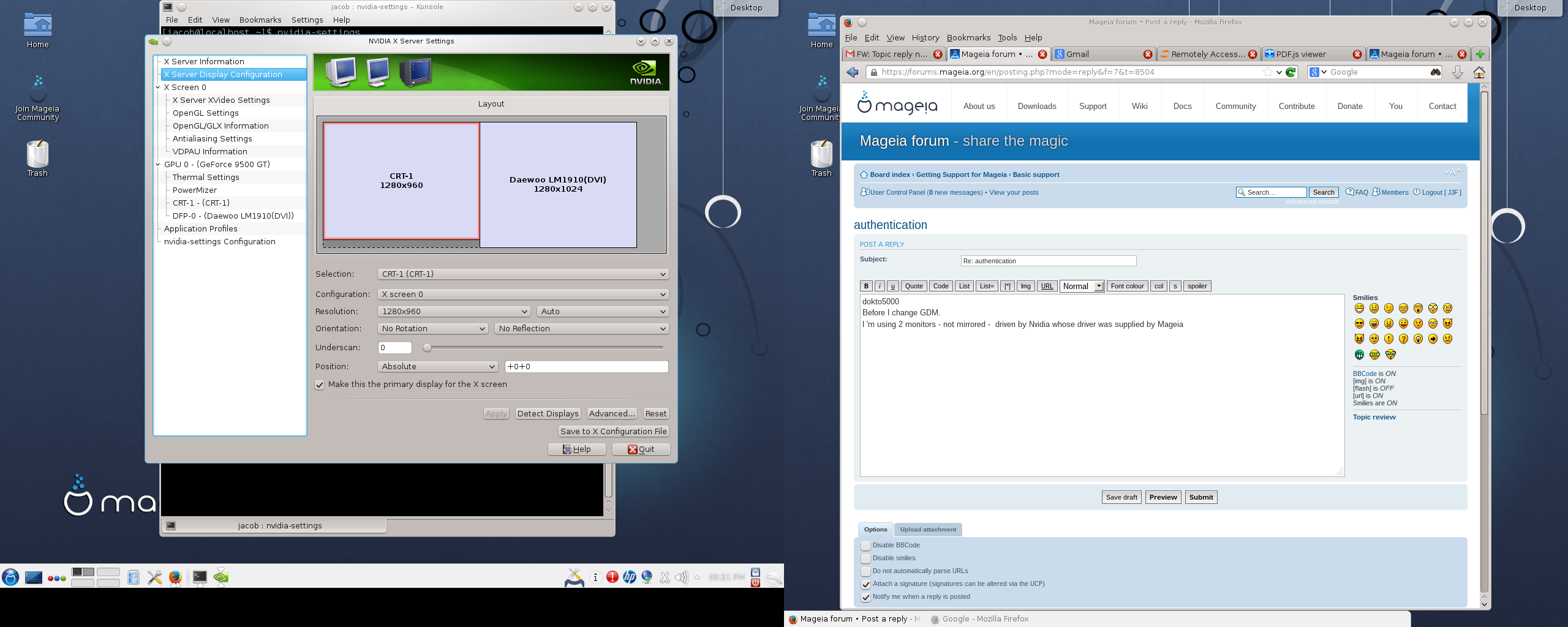Adjust the Underscan slider handle
This screenshot has width=1568, height=627.
click(427, 348)
